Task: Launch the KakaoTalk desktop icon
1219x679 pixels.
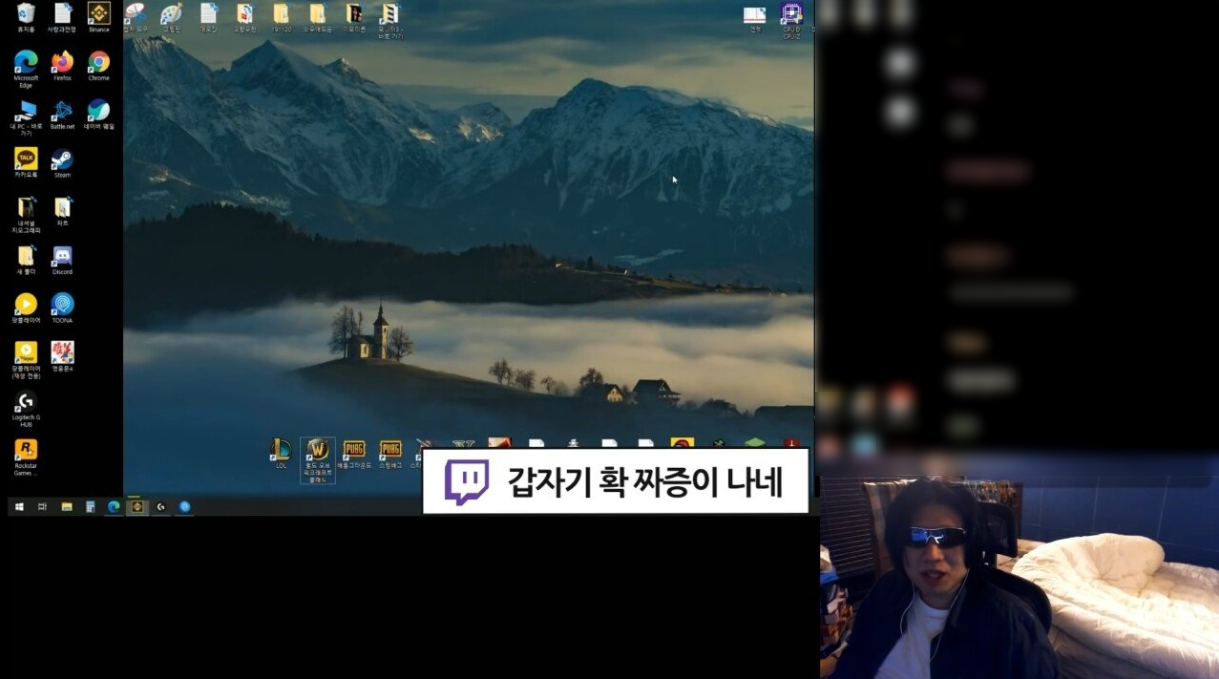Action: tap(26, 160)
